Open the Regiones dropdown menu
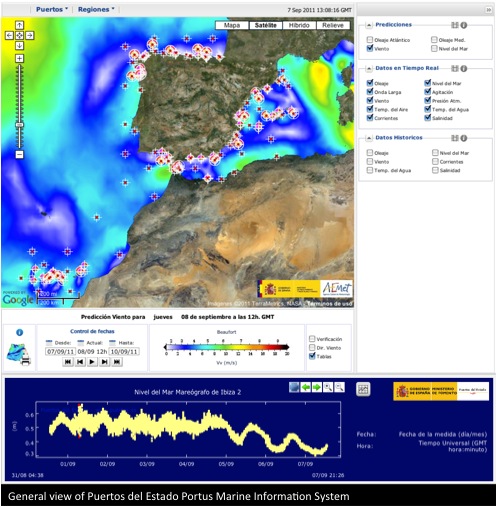Screen dimensions: 497x507 [96, 9]
